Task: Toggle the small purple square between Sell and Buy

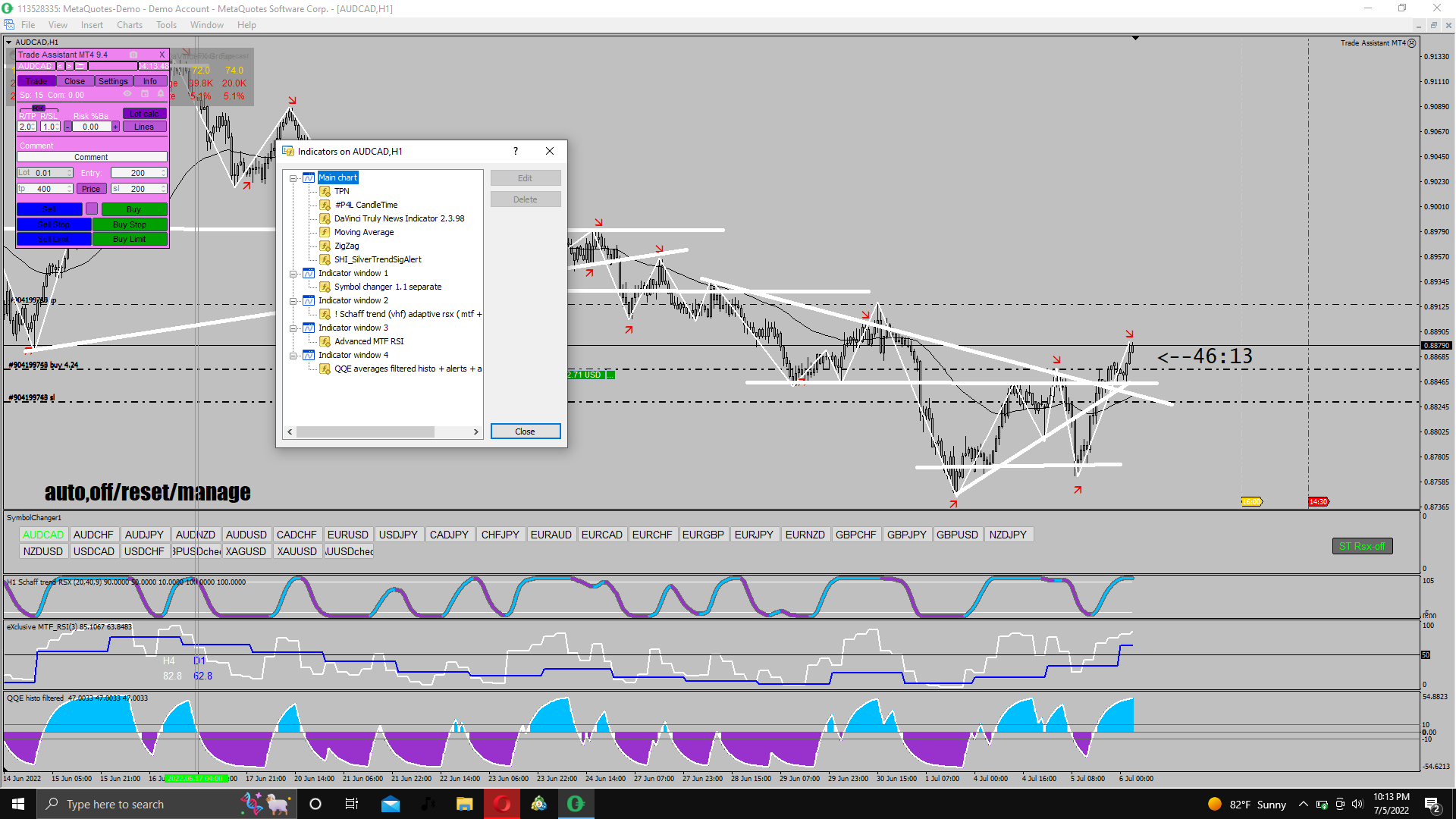Action: (92, 209)
